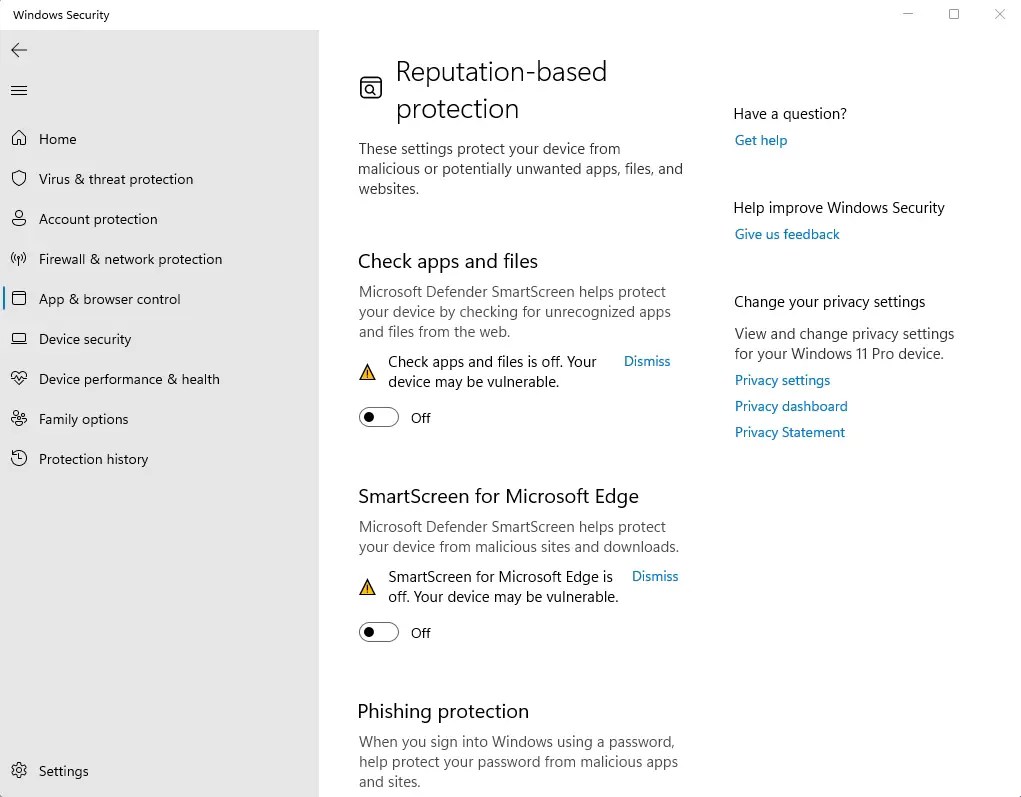Dismiss the Check apps and files warning
1021x797 pixels.
pyautogui.click(x=647, y=361)
